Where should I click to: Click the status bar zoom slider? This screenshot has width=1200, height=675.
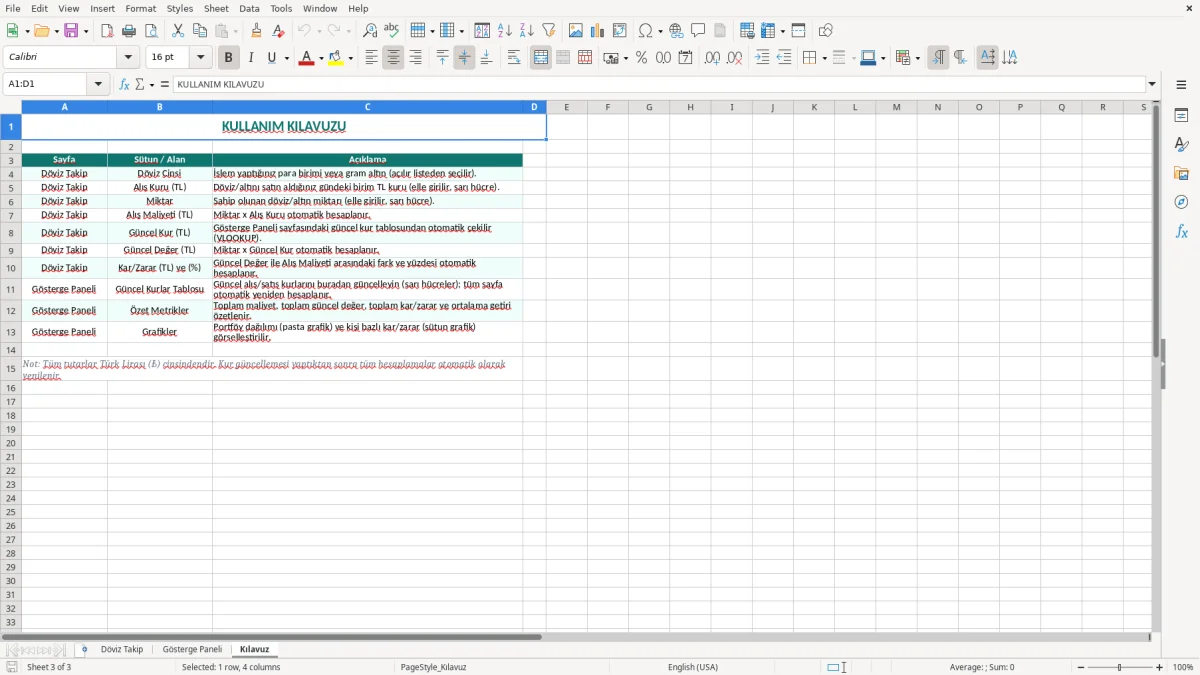coord(1120,667)
